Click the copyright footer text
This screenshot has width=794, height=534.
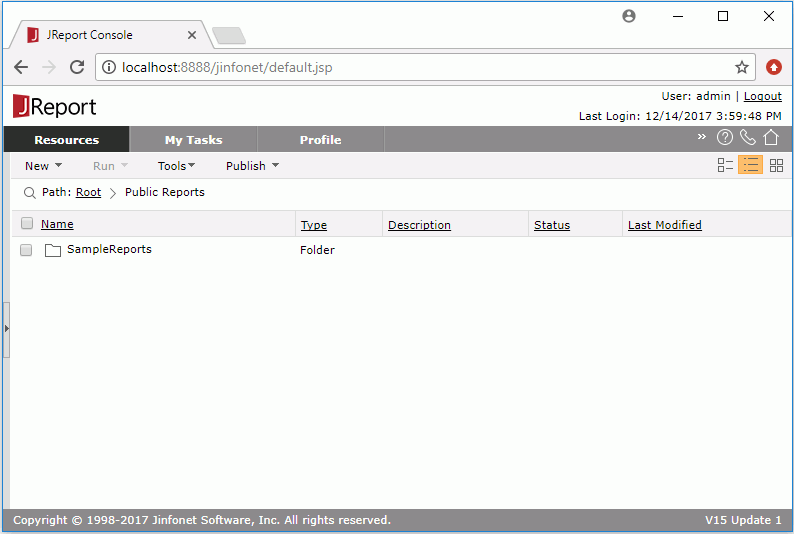coord(202,520)
